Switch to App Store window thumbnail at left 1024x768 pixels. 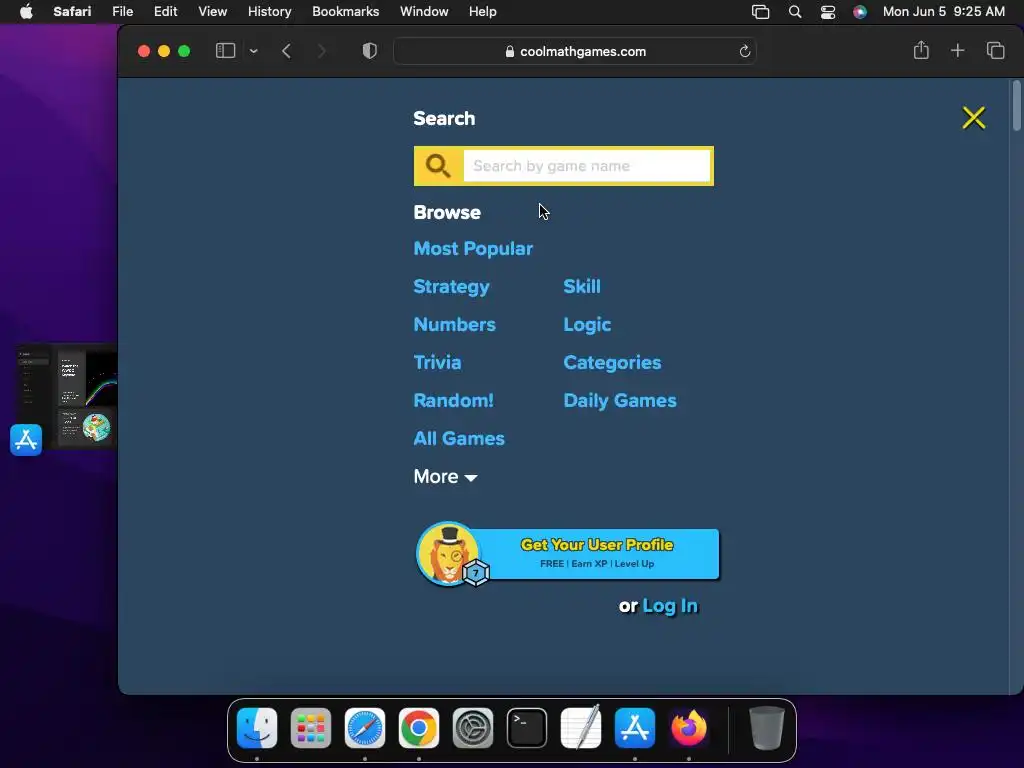[67, 396]
